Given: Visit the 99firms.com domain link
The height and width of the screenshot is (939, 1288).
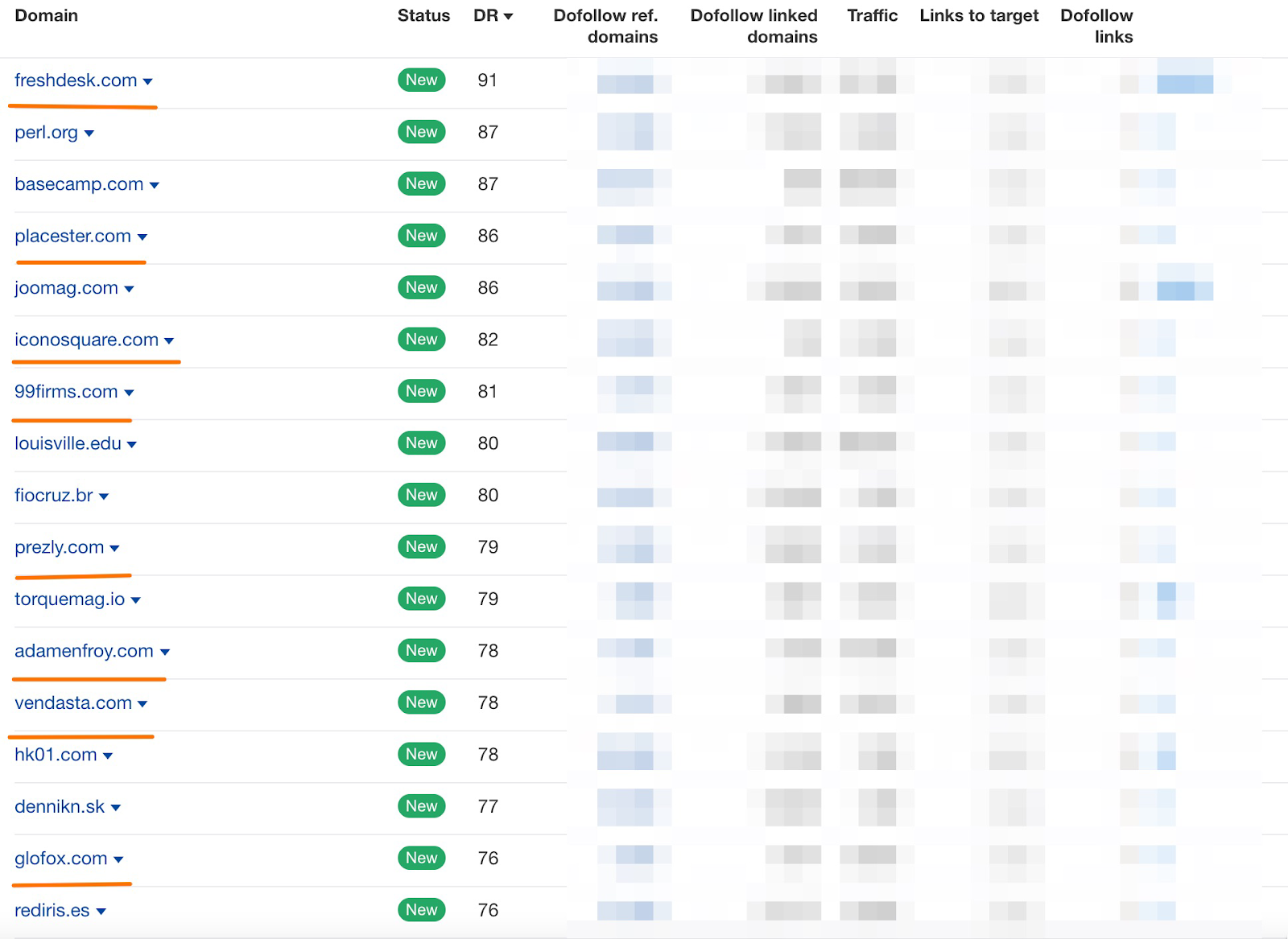Looking at the screenshot, I should pos(66,392).
